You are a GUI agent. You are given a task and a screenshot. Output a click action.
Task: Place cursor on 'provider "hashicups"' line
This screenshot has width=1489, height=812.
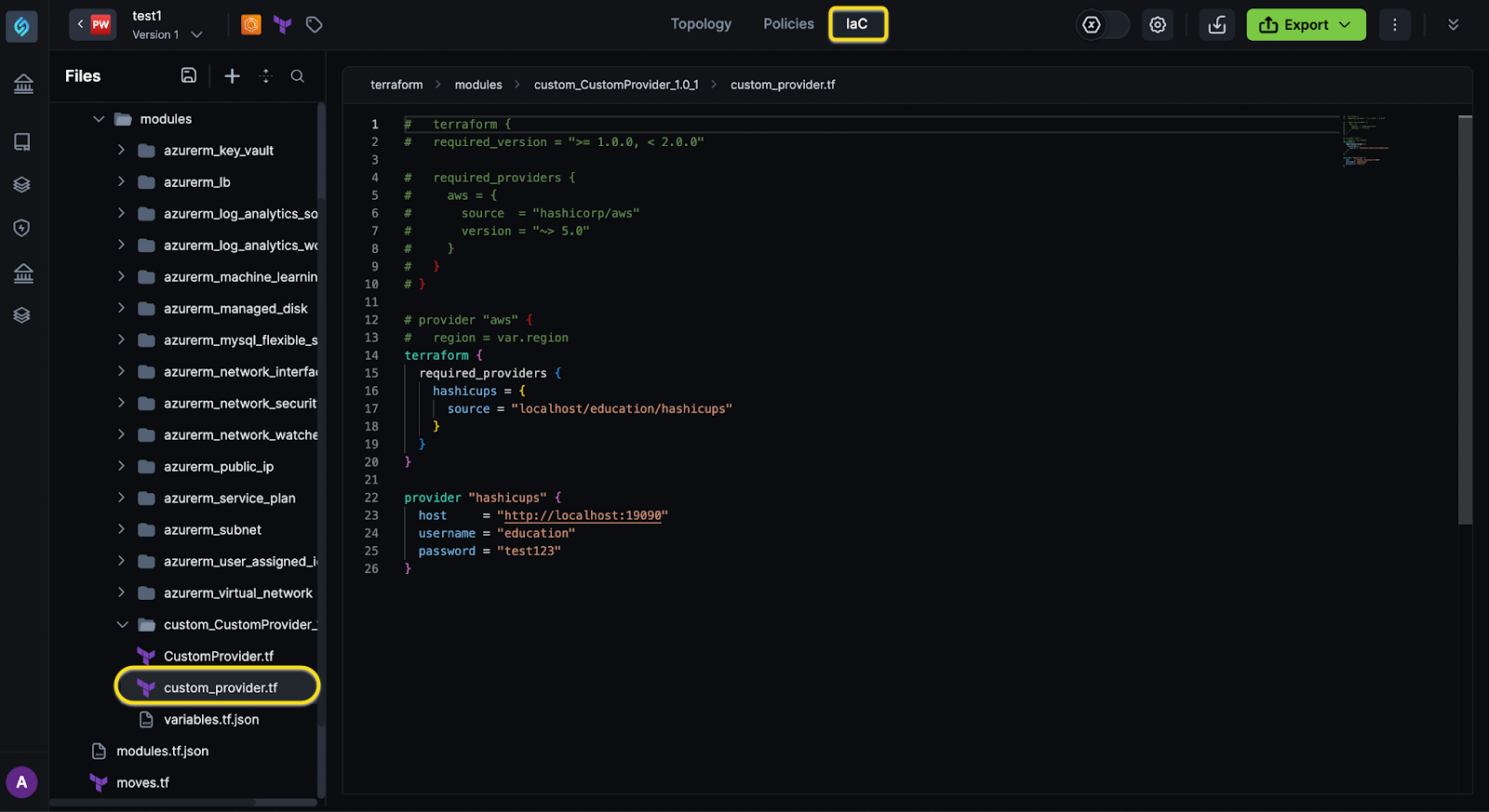pos(482,498)
